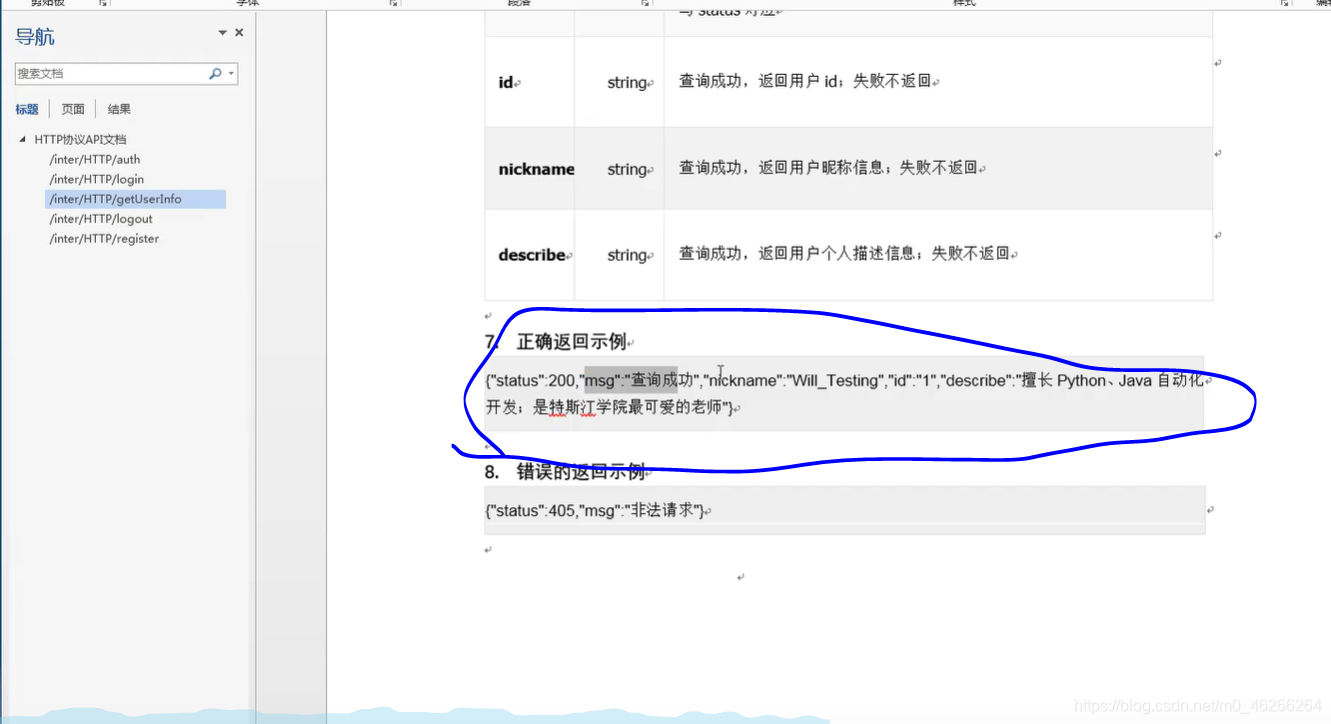The height and width of the screenshot is (724, 1331).
Task: Select the HTTP协议API文档 heading
Action: tap(80, 139)
